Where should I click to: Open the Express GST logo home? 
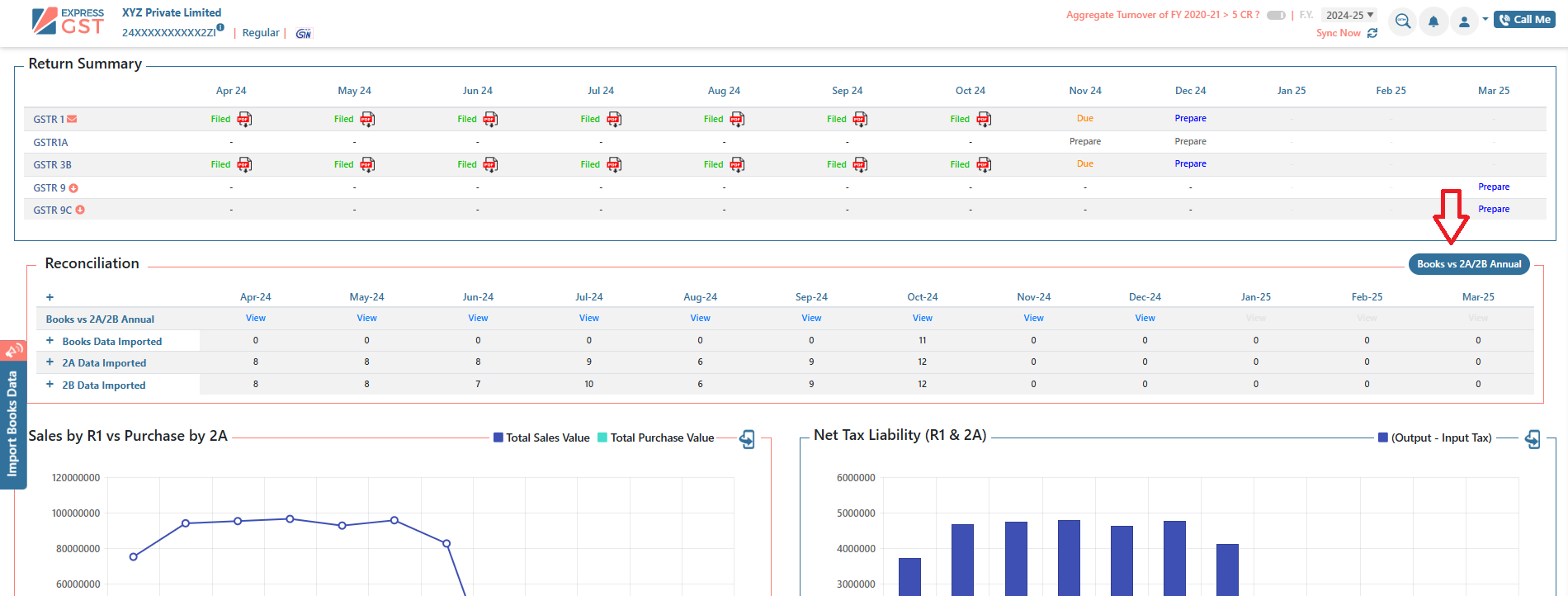point(68,21)
